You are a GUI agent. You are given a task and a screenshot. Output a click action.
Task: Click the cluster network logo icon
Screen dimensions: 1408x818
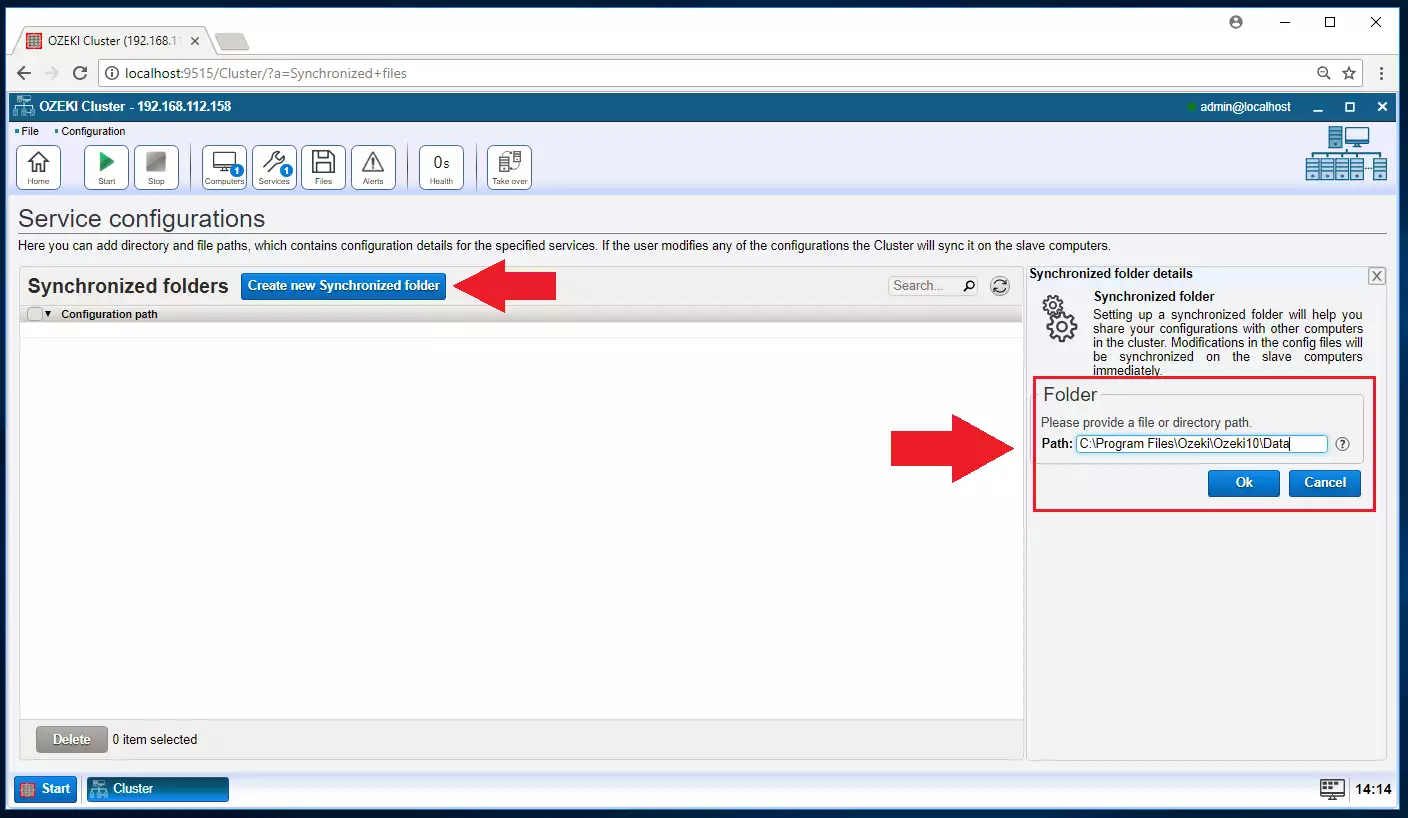click(x=1346, y=153)
